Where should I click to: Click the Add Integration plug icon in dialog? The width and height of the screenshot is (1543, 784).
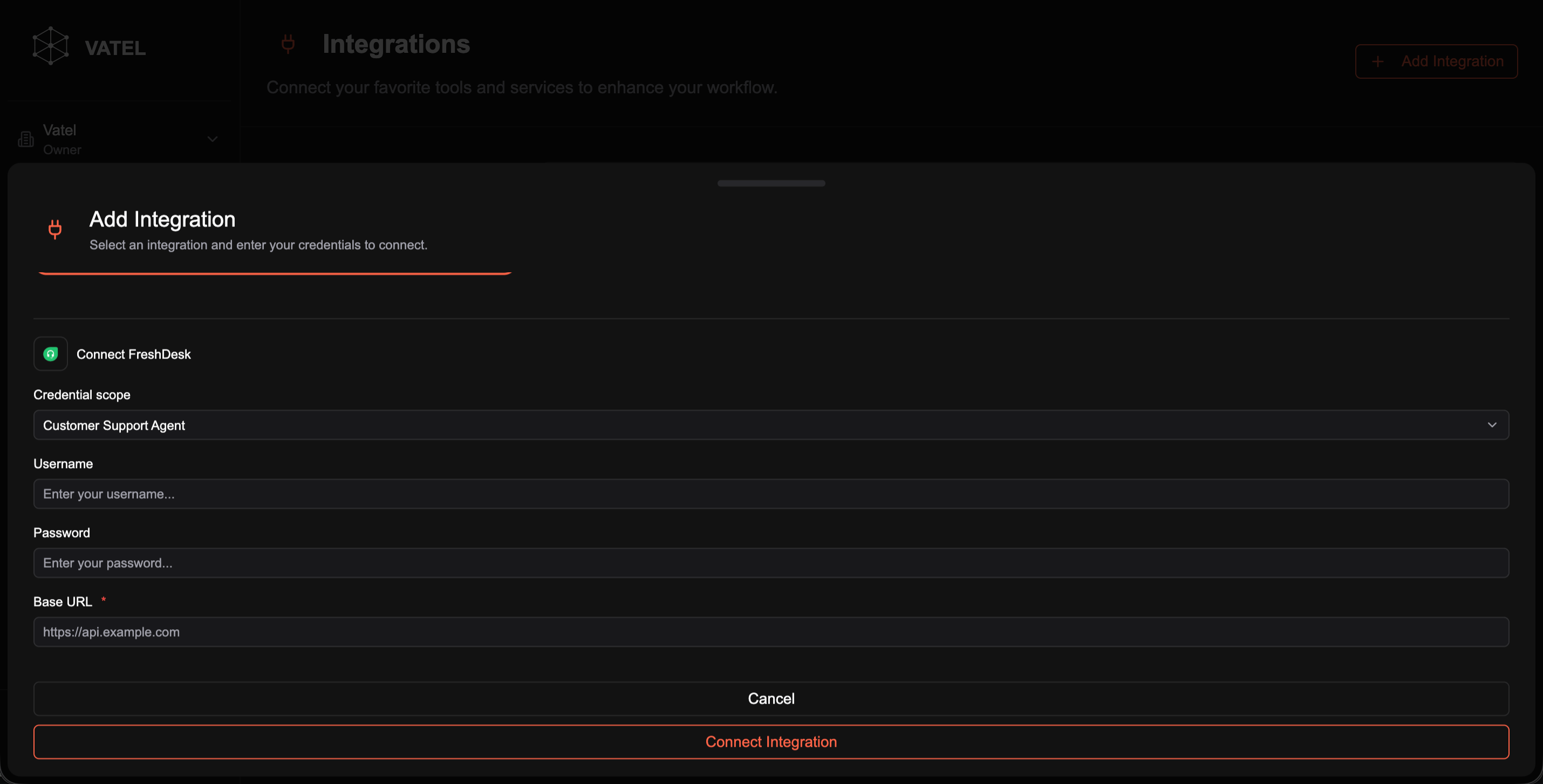pyautogui.click(x=55, y=229)
